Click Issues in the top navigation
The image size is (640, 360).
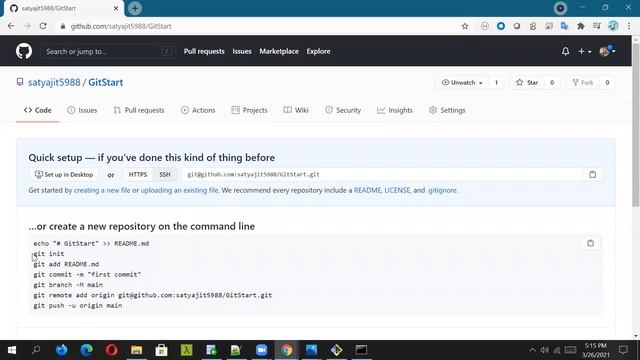(x=242, y=51)
